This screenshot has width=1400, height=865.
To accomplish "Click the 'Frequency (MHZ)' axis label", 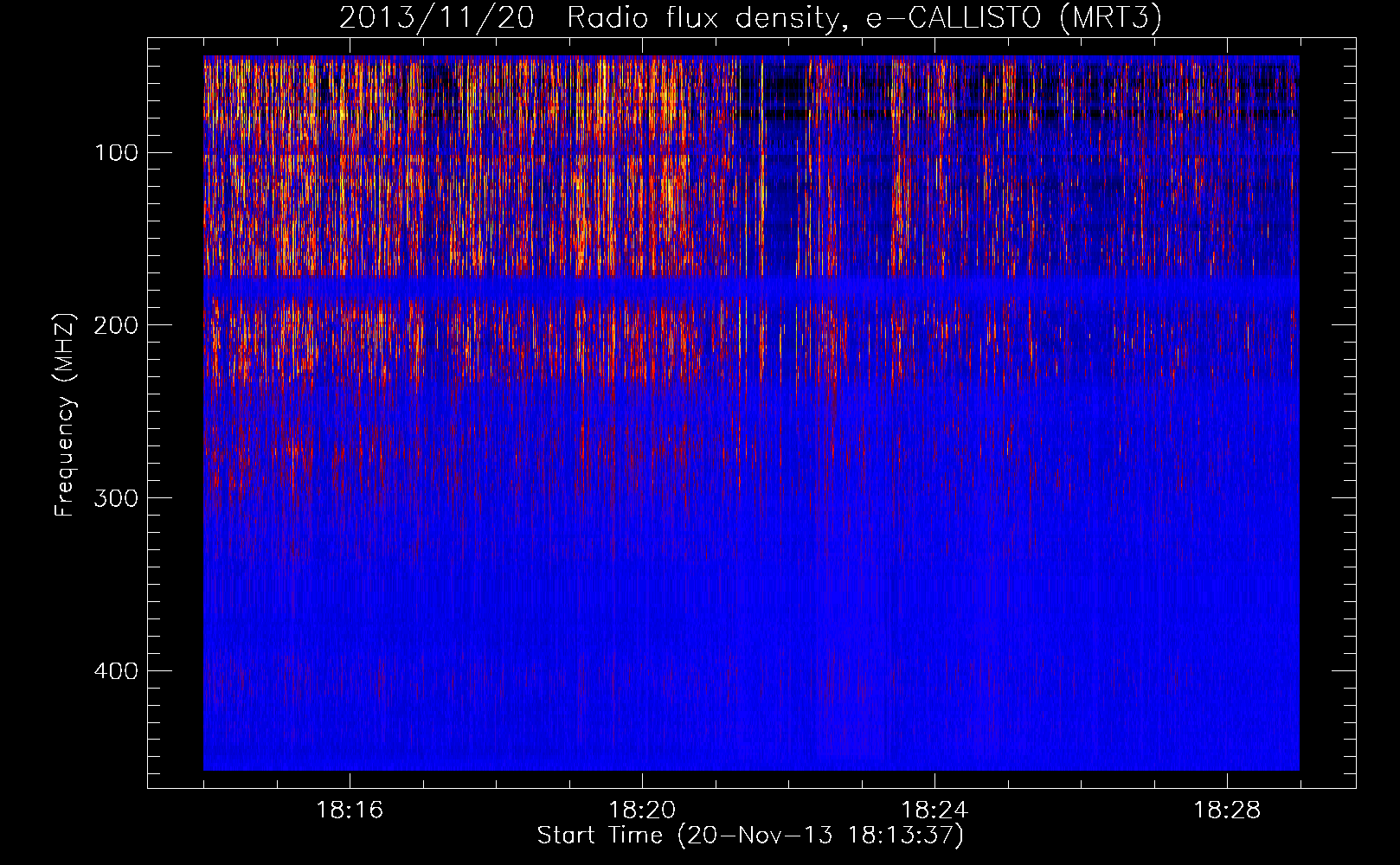I will pos(65,414).
